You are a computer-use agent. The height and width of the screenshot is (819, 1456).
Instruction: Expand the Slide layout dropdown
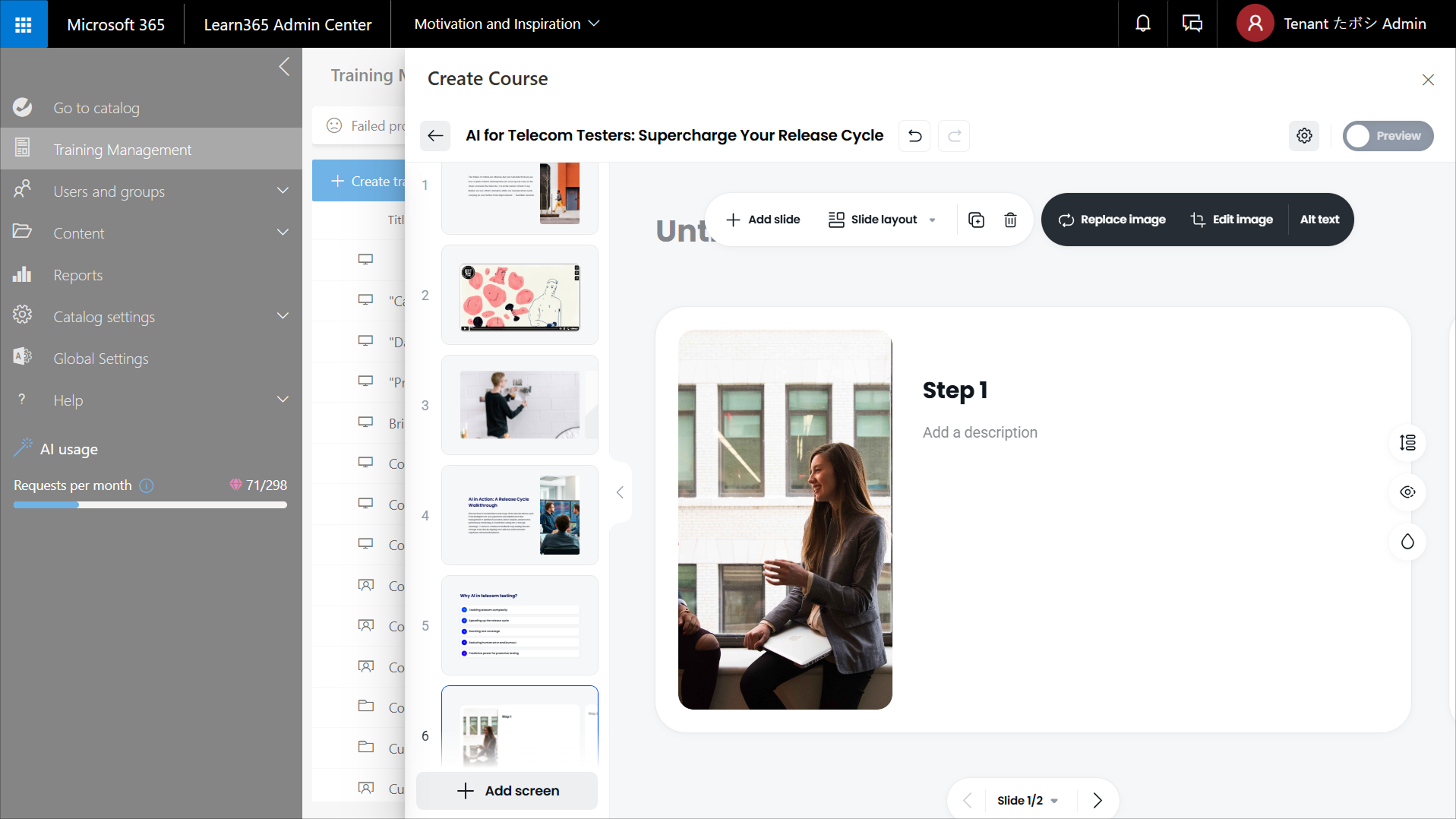pos(882,220)
